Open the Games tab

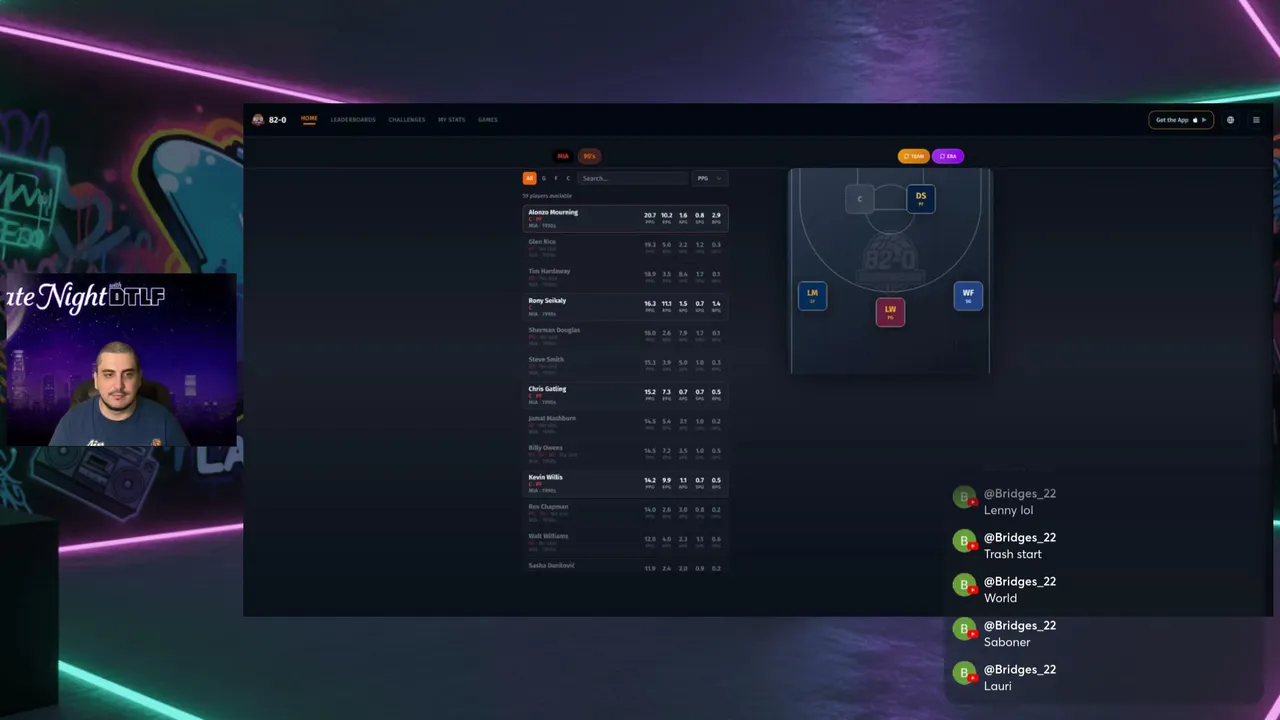point(487,120)
